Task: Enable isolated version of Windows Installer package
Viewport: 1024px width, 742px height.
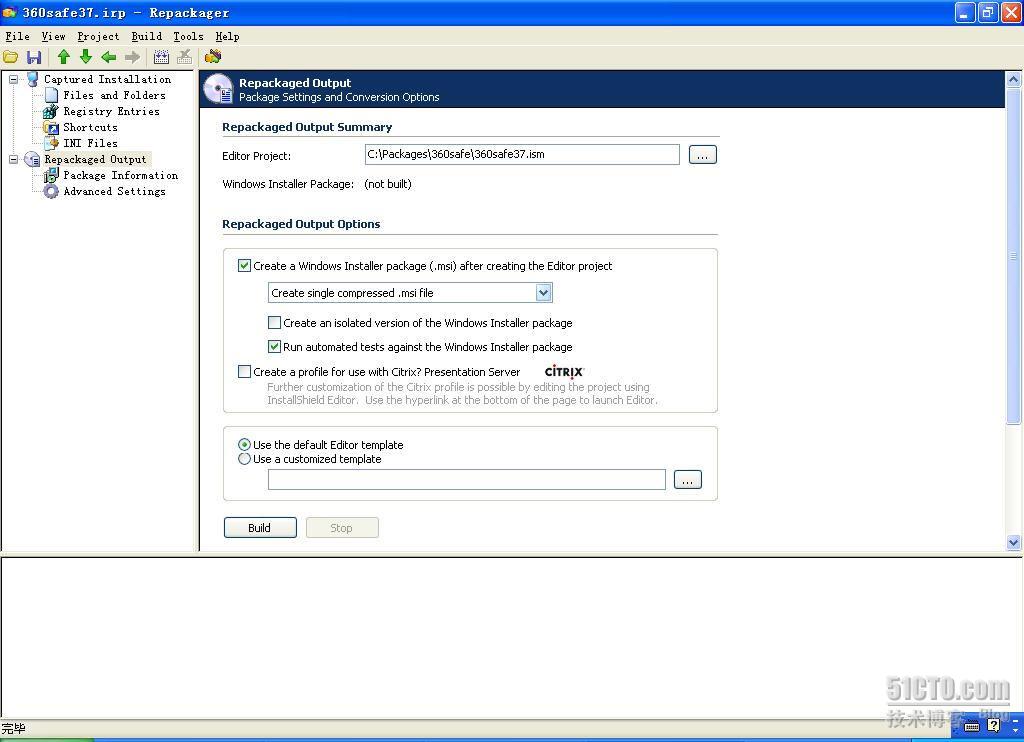Action: (x=274, y=323)
